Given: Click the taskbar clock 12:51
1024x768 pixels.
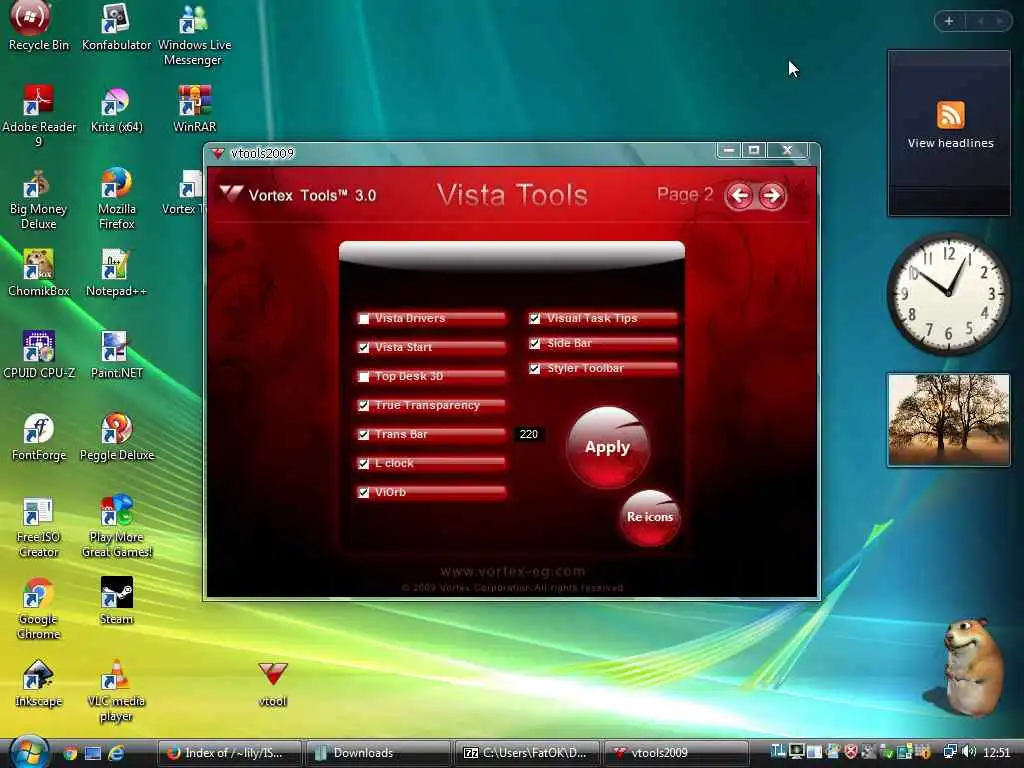Looking at the screenshot, I should [997, 752].
